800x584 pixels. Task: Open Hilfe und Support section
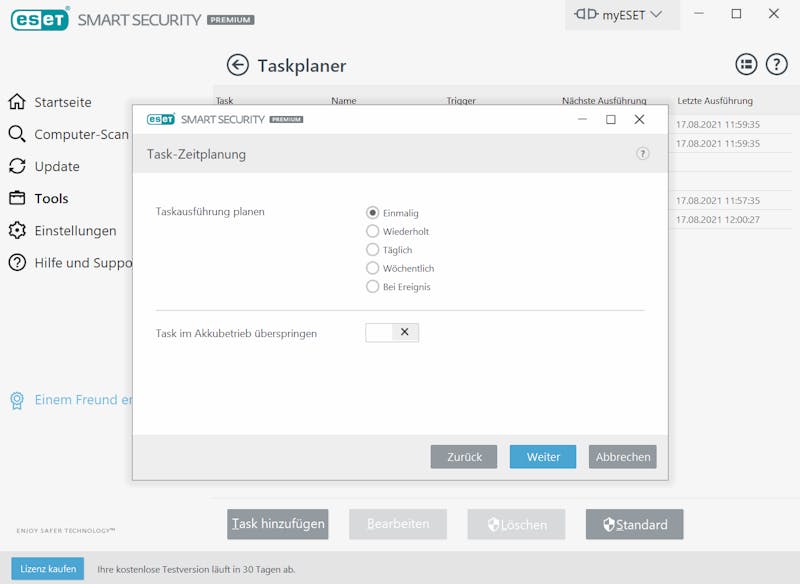coord(83,263)
